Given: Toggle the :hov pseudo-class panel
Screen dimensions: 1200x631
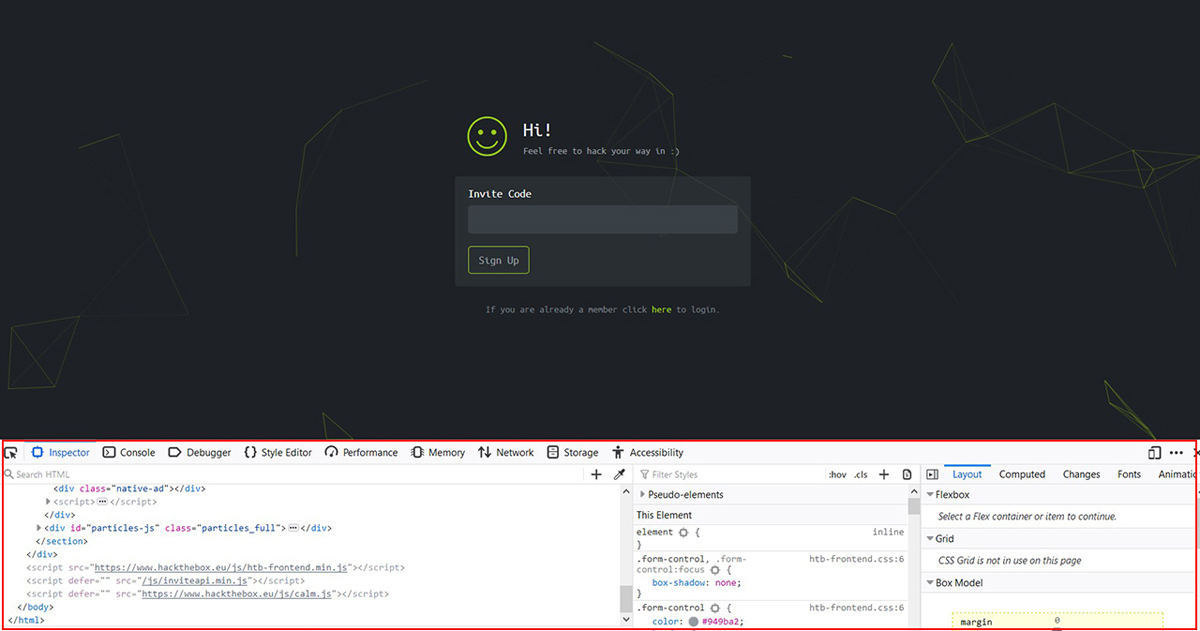Looking at the screenshot, I should coord(838,475).
